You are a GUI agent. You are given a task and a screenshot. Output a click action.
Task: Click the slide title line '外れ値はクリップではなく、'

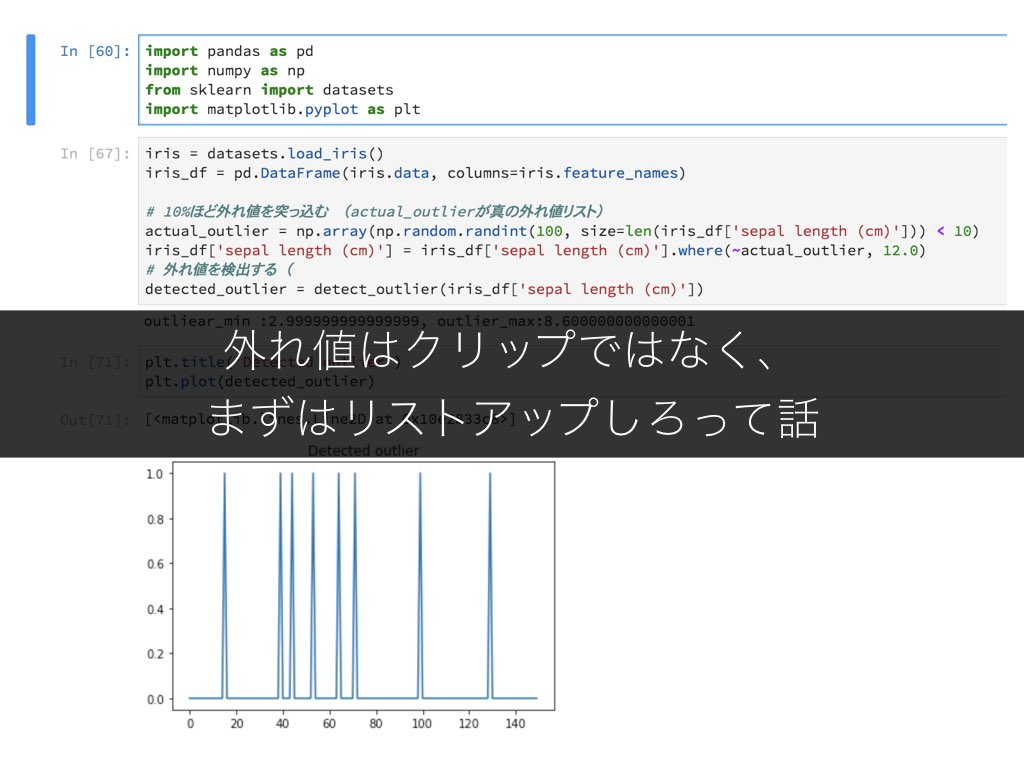(499, 349)
